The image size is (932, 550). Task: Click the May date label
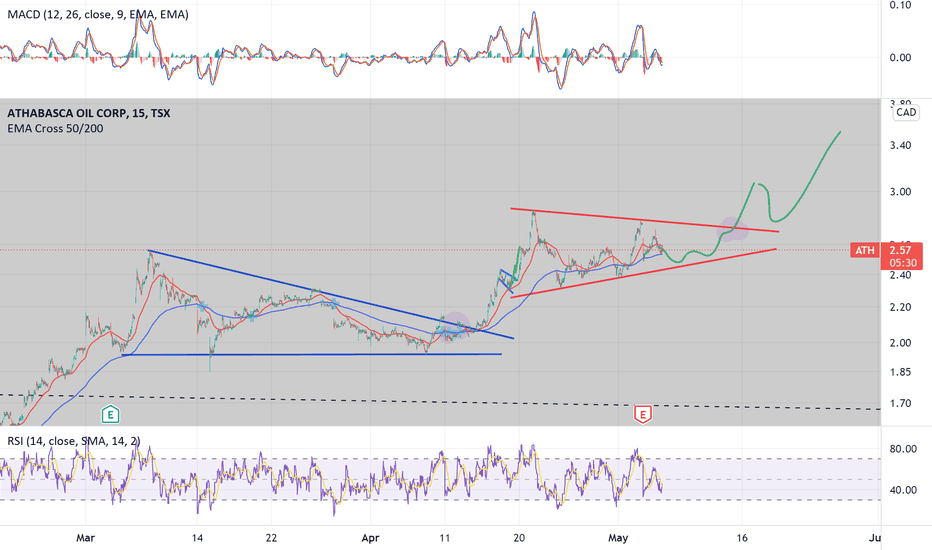(618, 538)
